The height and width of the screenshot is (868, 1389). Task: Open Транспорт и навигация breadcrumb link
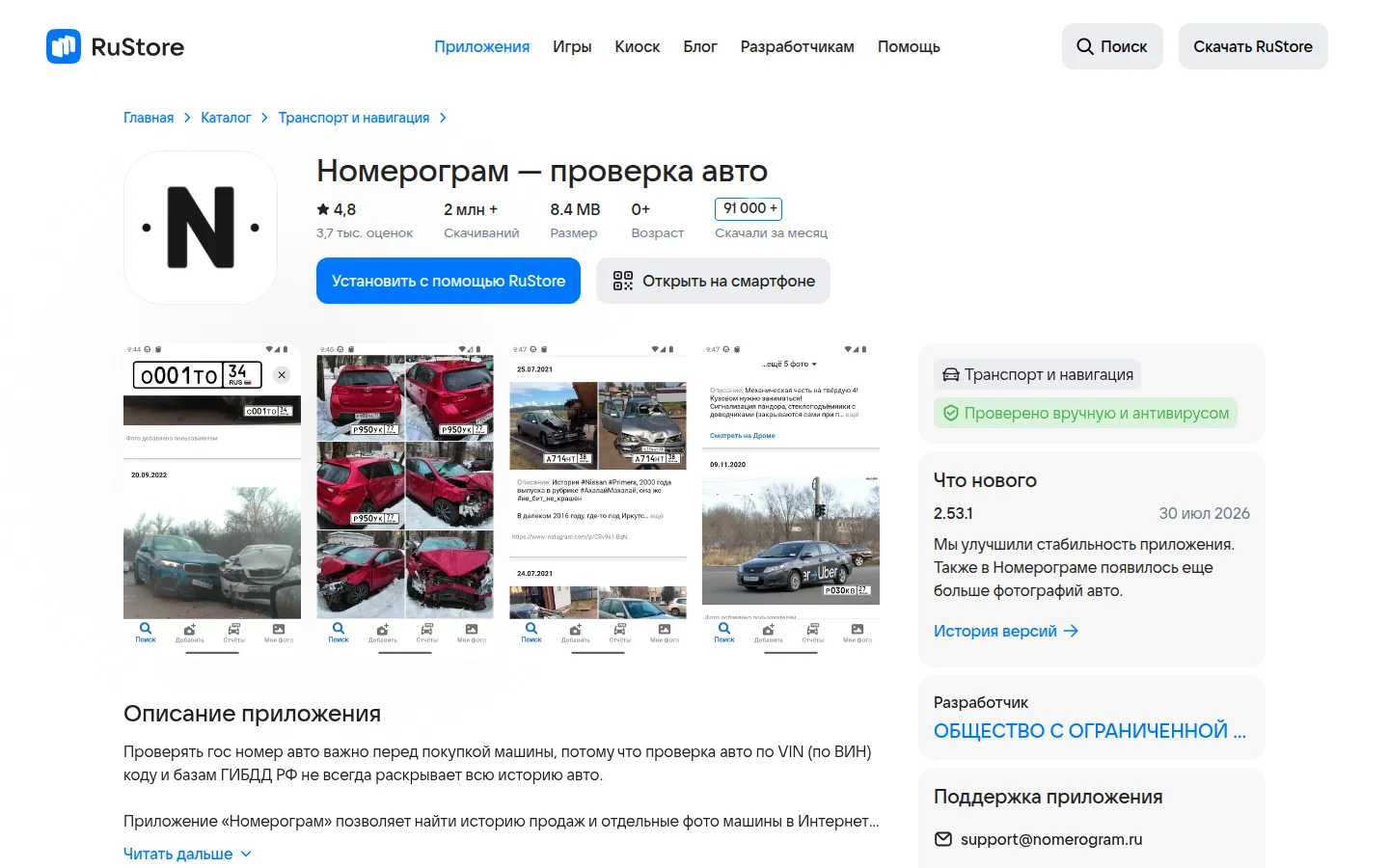pyautogui.click(x=354, y=118)
